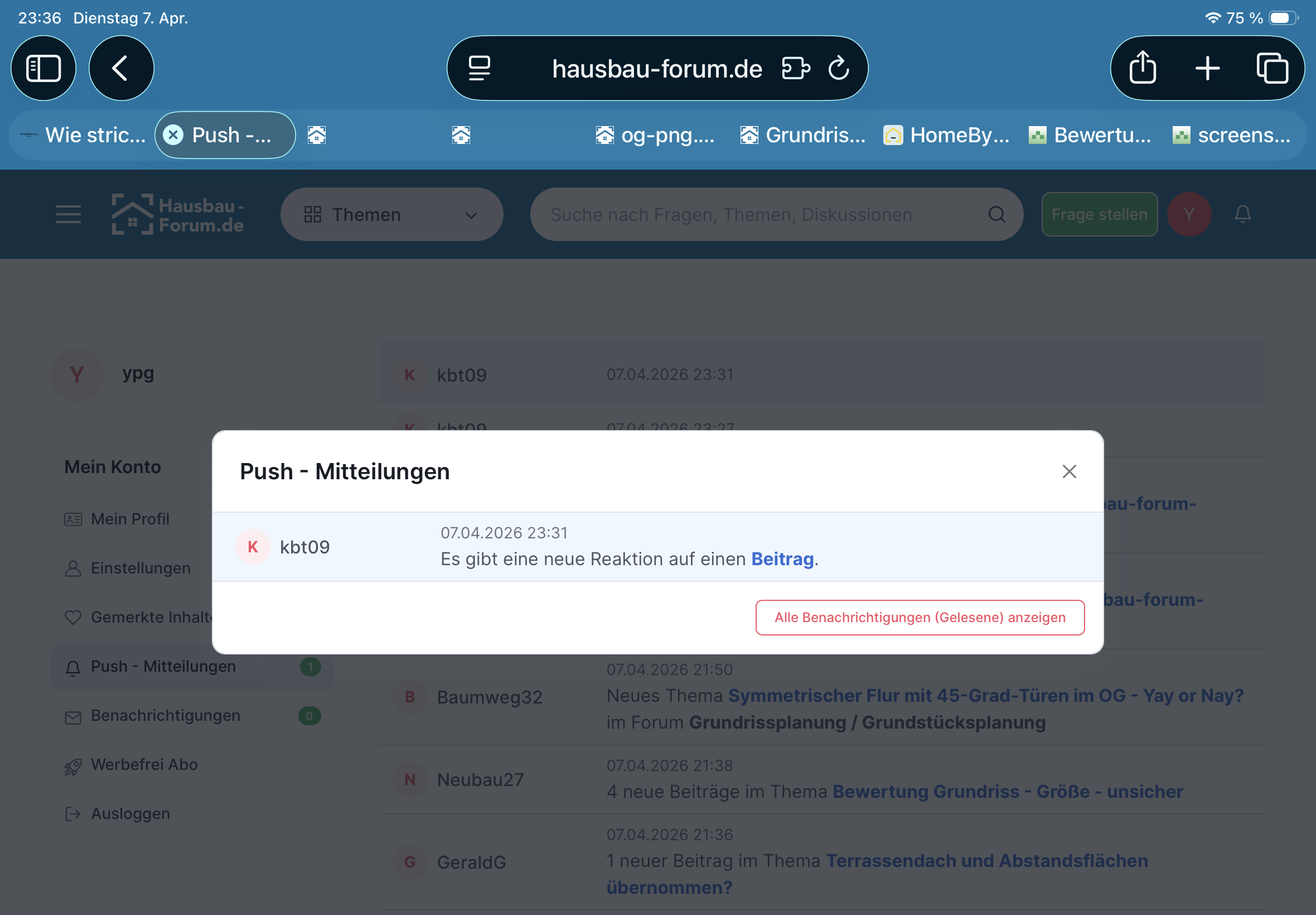
Task: Click the forum search input field
Action: click(x=762, y=214)
